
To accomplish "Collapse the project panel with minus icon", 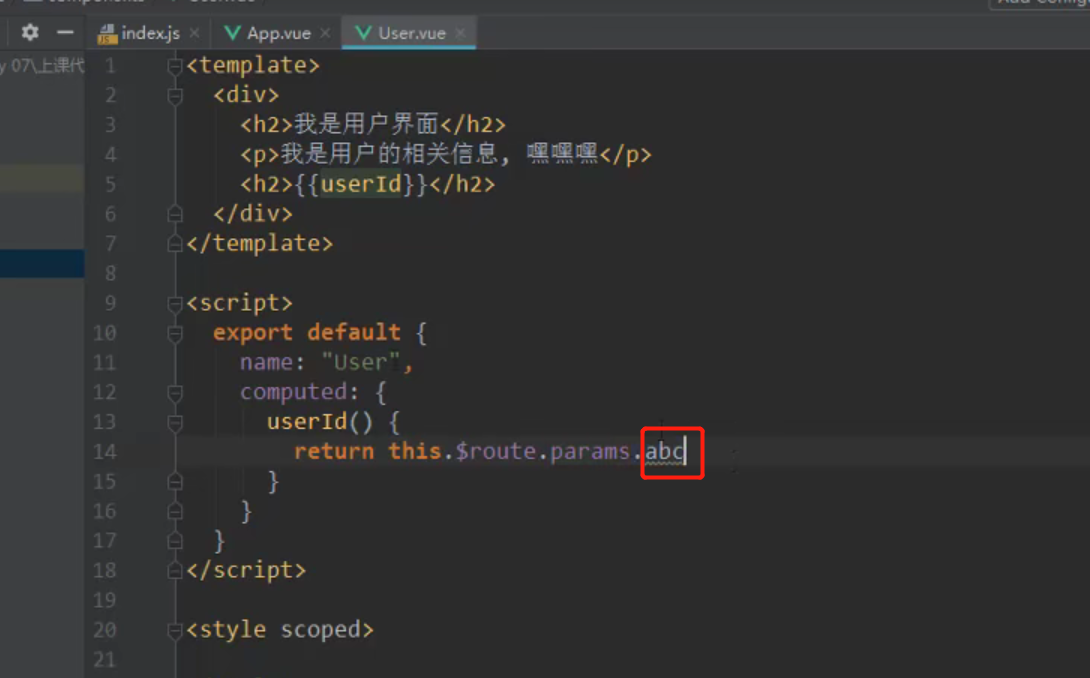I will coord(65,32).
